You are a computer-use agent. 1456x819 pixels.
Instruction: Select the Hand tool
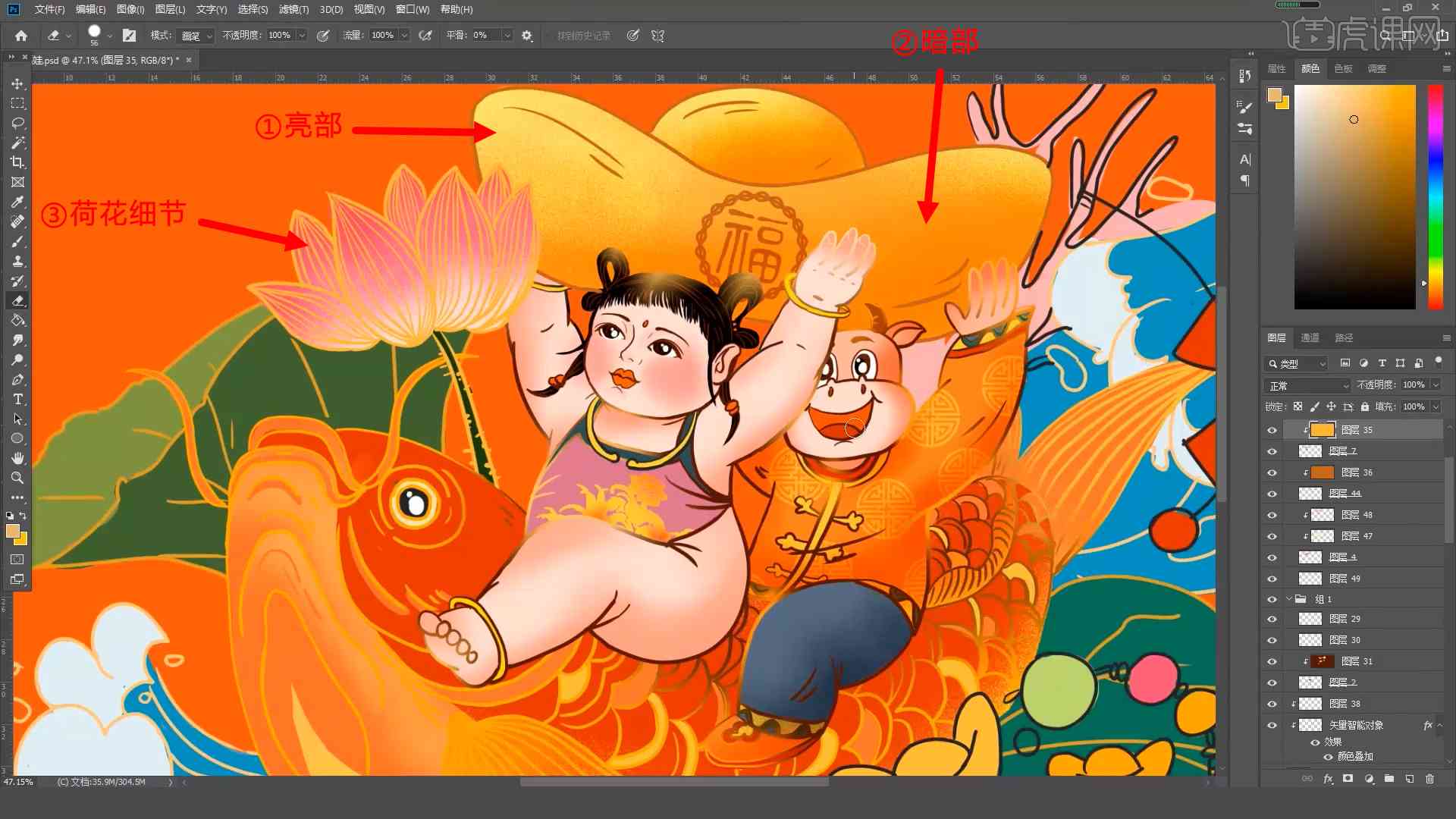[x=17, y=458]
